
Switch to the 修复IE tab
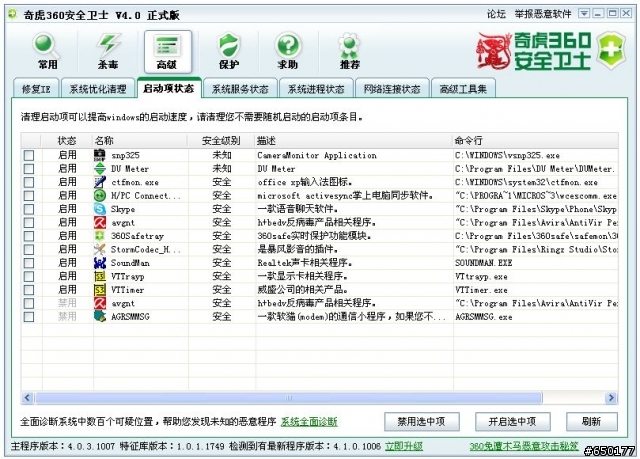click(x=36, y=89)
